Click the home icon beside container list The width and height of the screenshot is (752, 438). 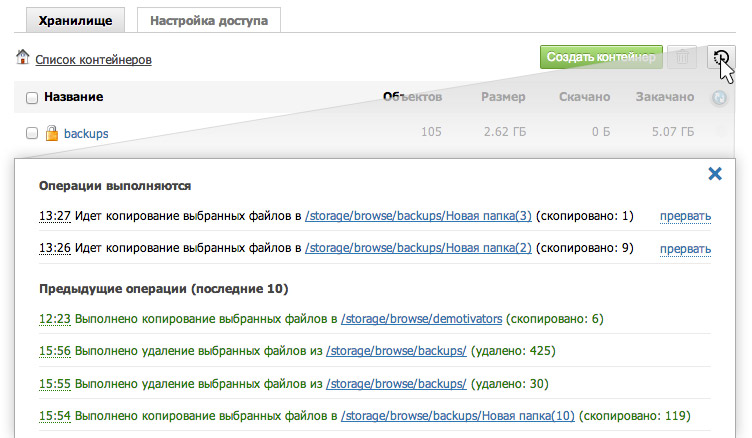[23, 58]
